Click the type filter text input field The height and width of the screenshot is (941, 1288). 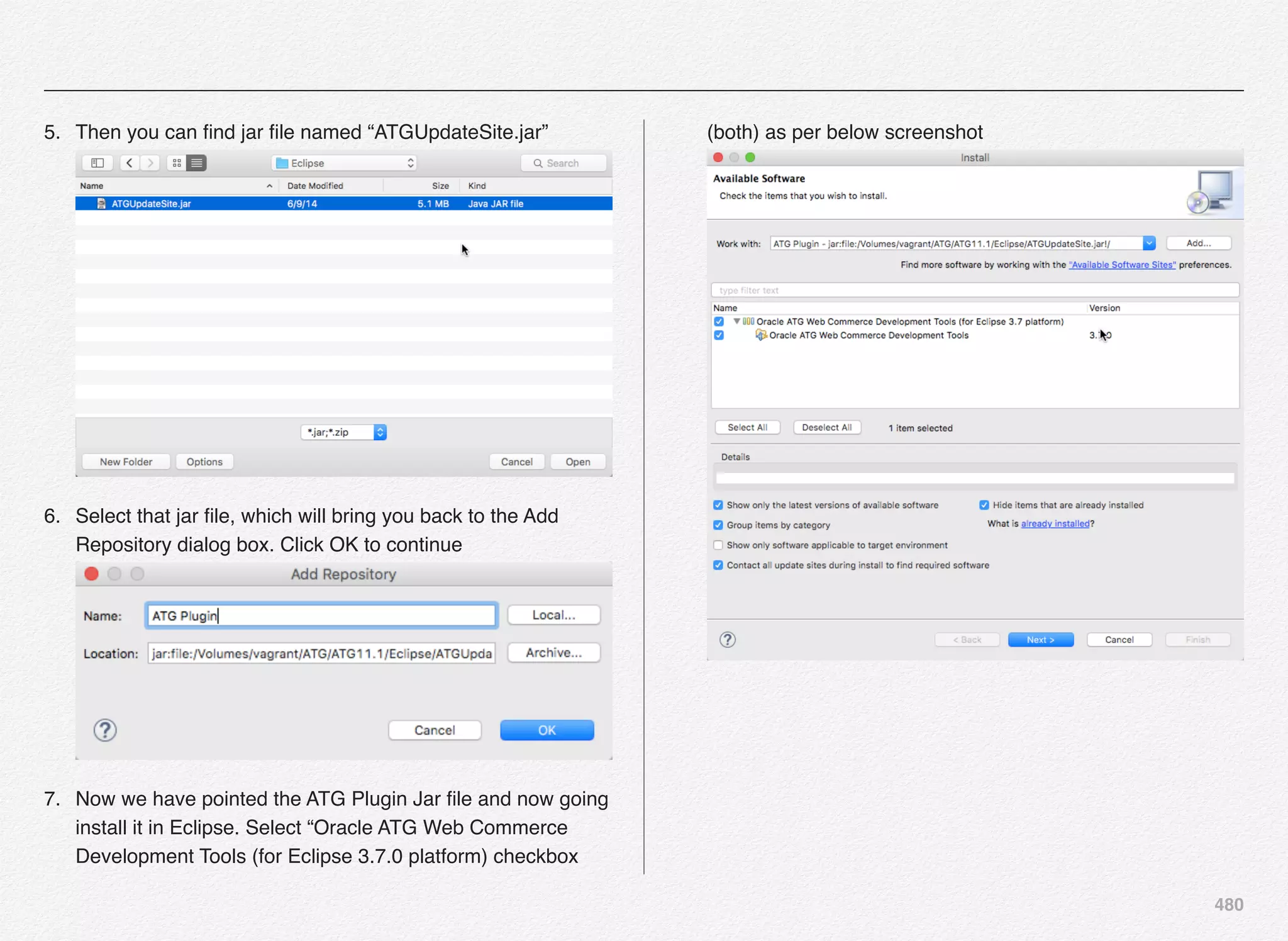coord(974,290)
